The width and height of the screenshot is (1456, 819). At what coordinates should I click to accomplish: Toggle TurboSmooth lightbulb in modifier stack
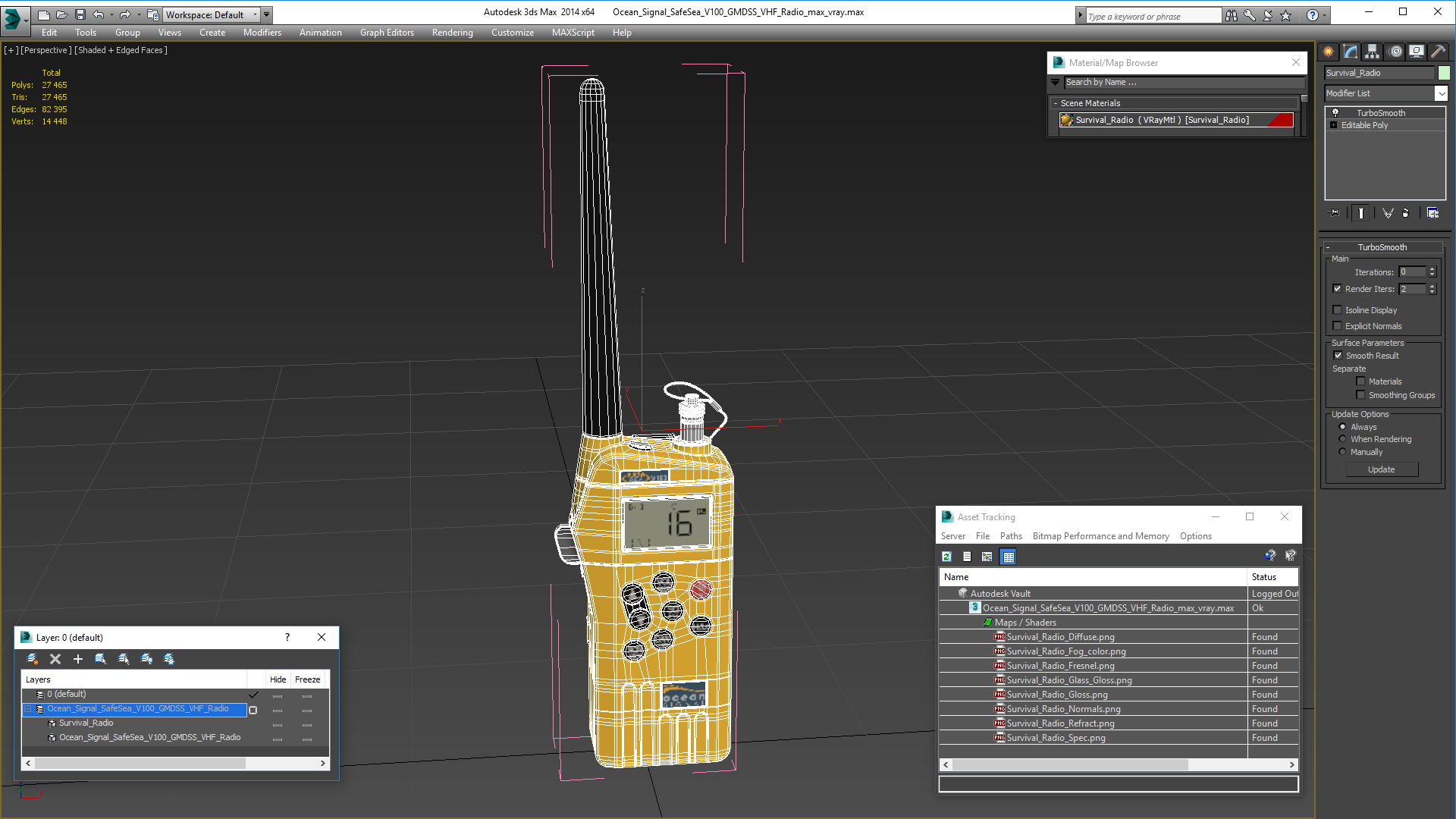pyautogui.click(x=1335, y=113)
